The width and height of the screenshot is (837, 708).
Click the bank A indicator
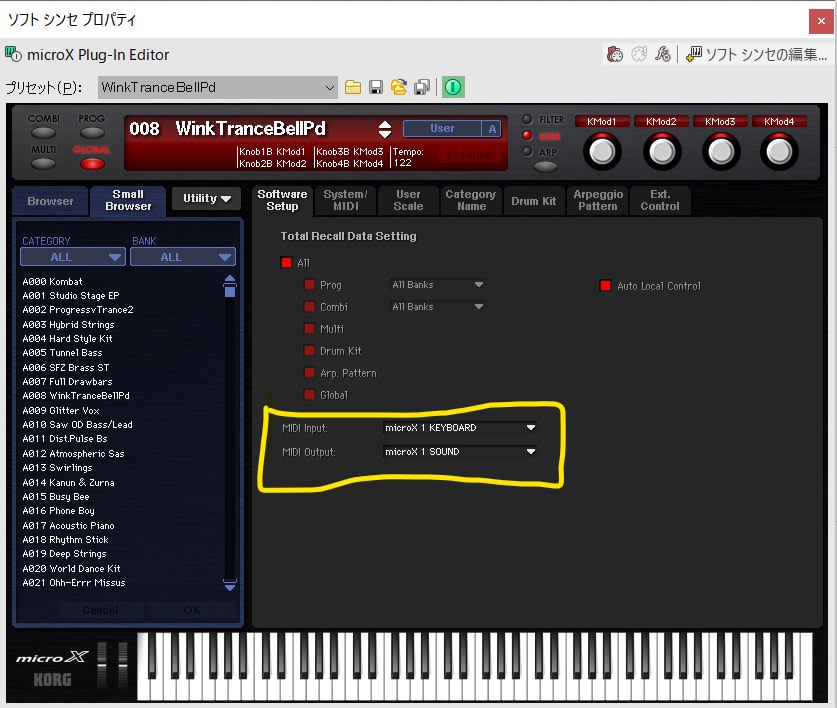(492, 129)
